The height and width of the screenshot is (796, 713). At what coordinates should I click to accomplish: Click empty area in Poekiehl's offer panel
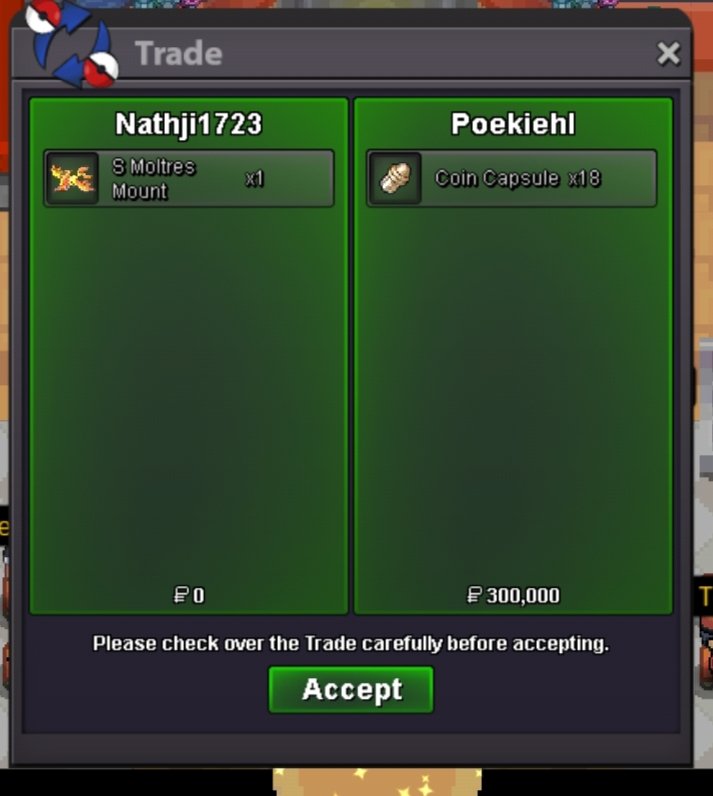(513, 386)
